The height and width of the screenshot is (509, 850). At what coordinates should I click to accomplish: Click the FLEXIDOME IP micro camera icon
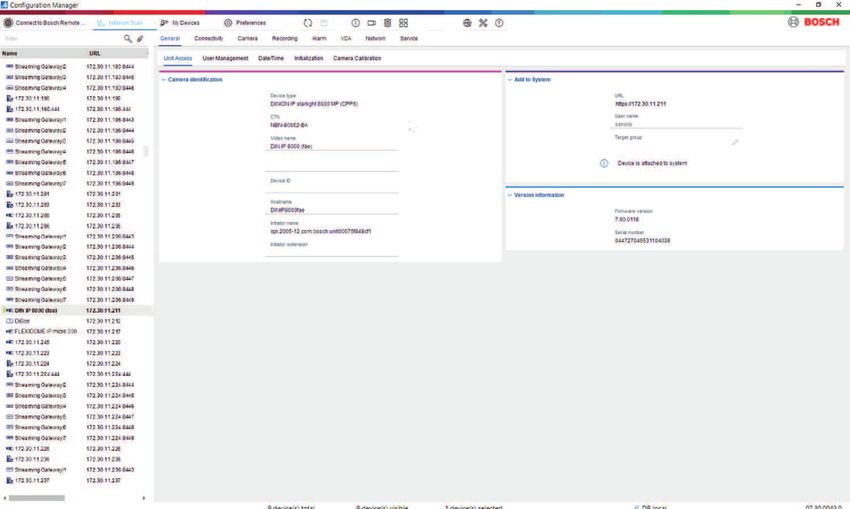9,332
